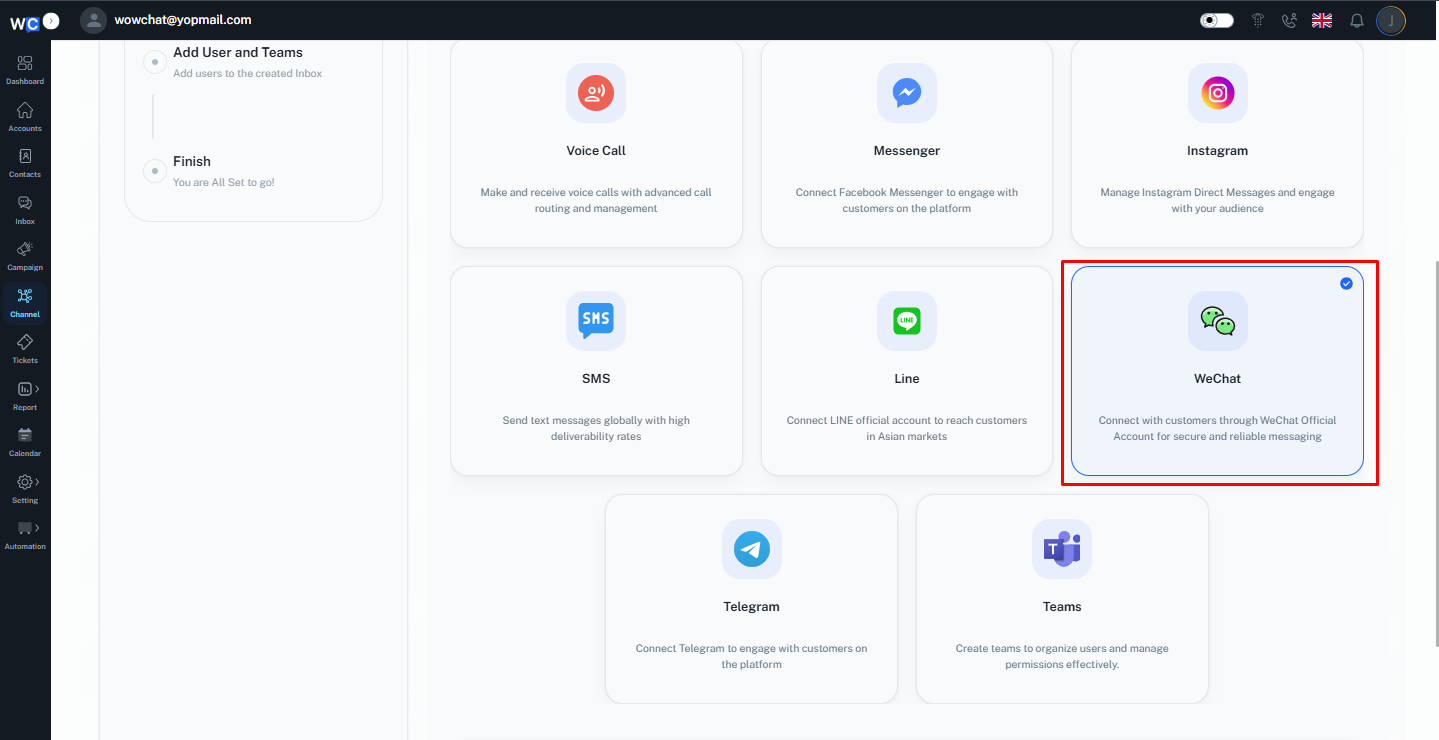This screenshot has height=740, width=1439.
Task: Click the 'Add User and Teams' step title
Action: point(238,52)
